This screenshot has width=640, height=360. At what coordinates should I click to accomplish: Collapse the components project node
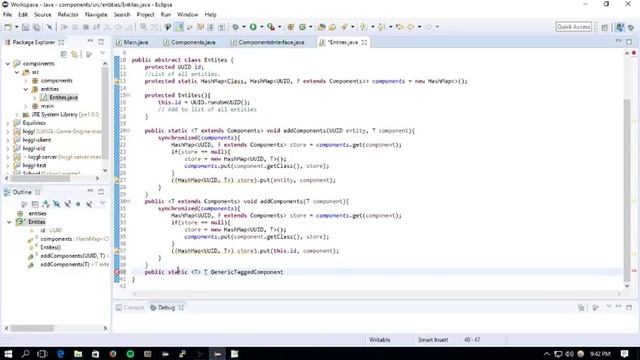pos(8,64)
